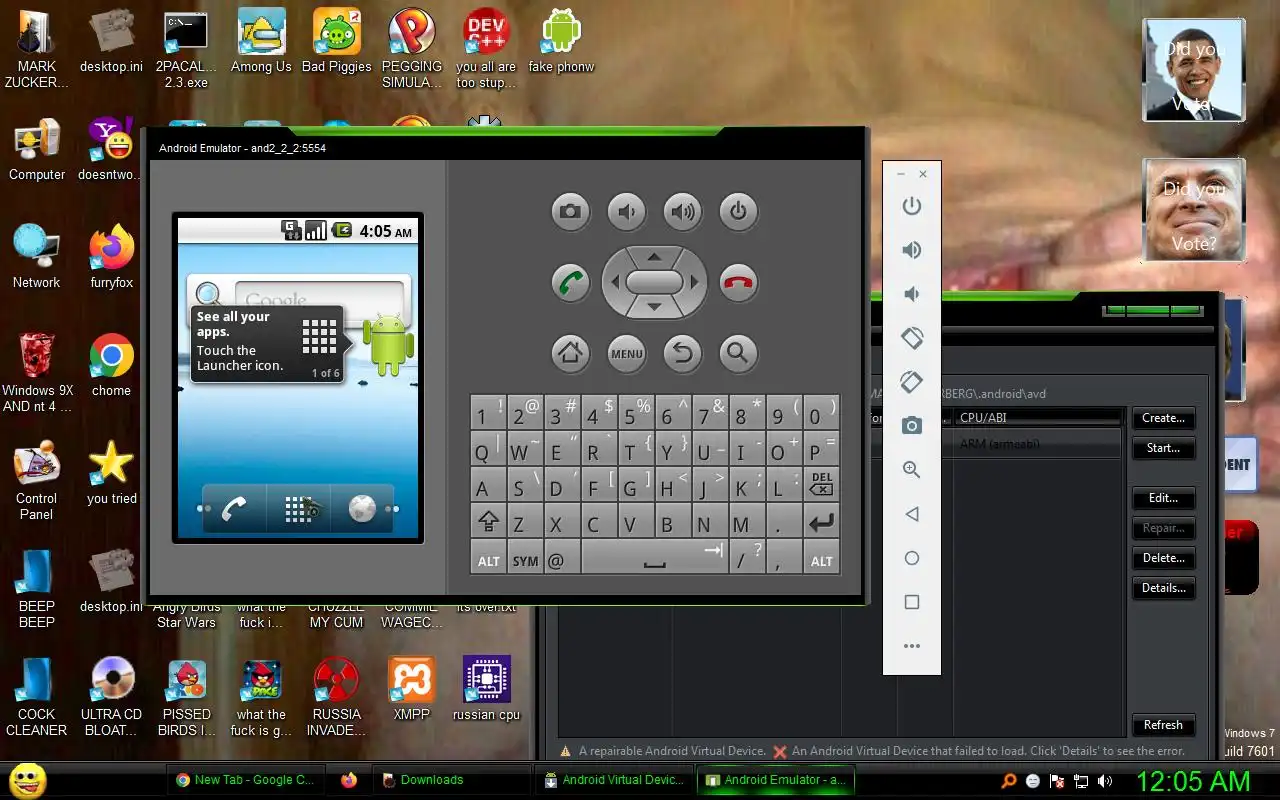
Task: Open the chome desktop shortcut
Action: 111,365
